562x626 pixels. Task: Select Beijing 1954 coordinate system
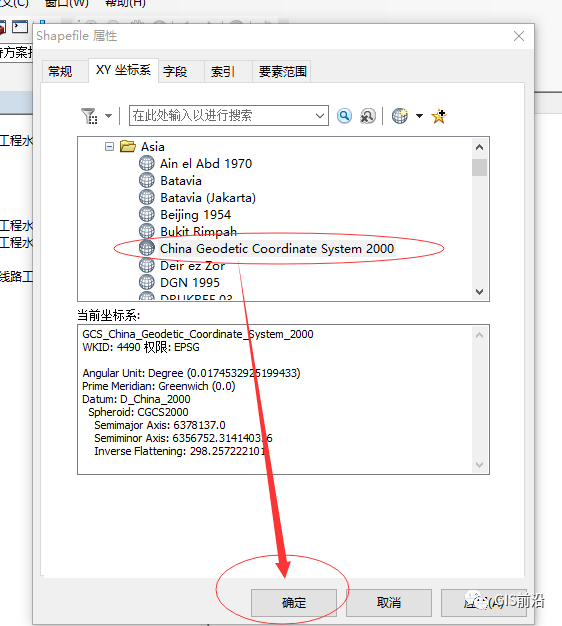[x=195, y=215]
